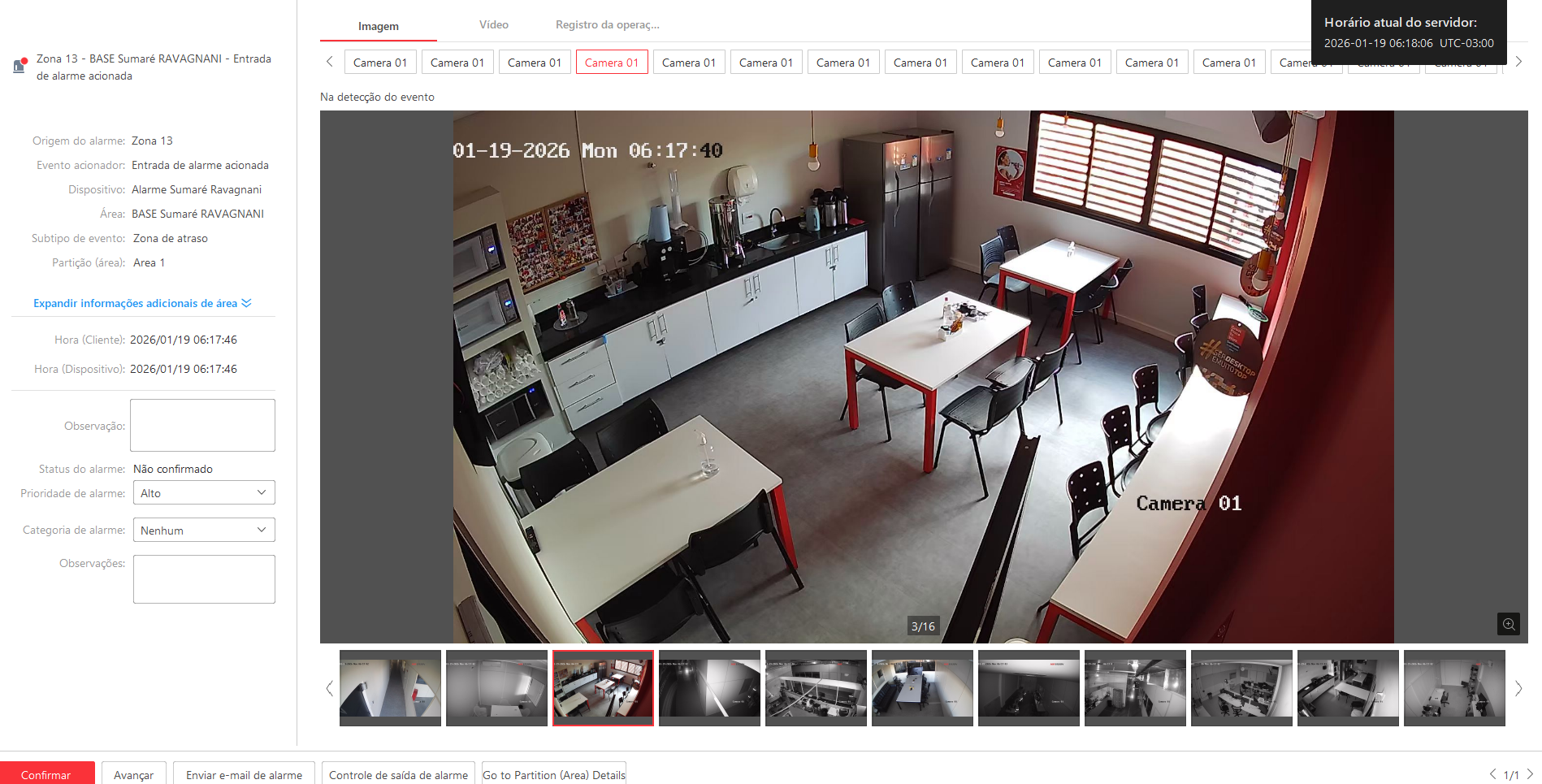Click into the Observação text field
Screen dimensions: 1542x784
click(202, 425)
